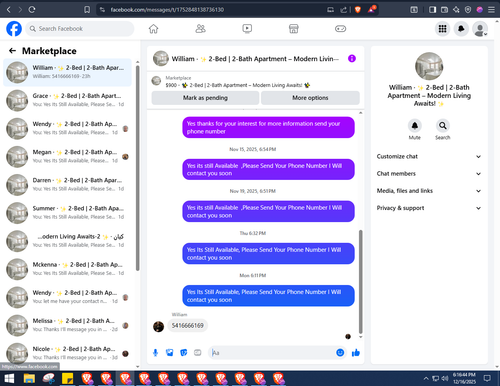This screenshot has width=500, height=386.
Task: Open the emoji picker in message box
Action: click(x=340, y=353)
